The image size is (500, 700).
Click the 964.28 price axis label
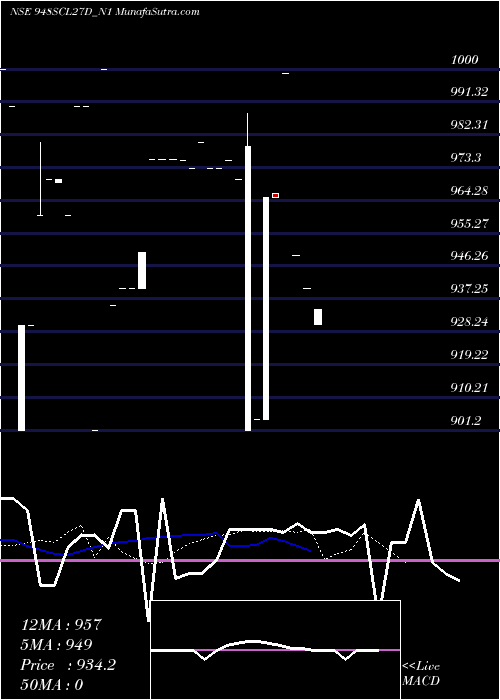click(x=469, y=191)
